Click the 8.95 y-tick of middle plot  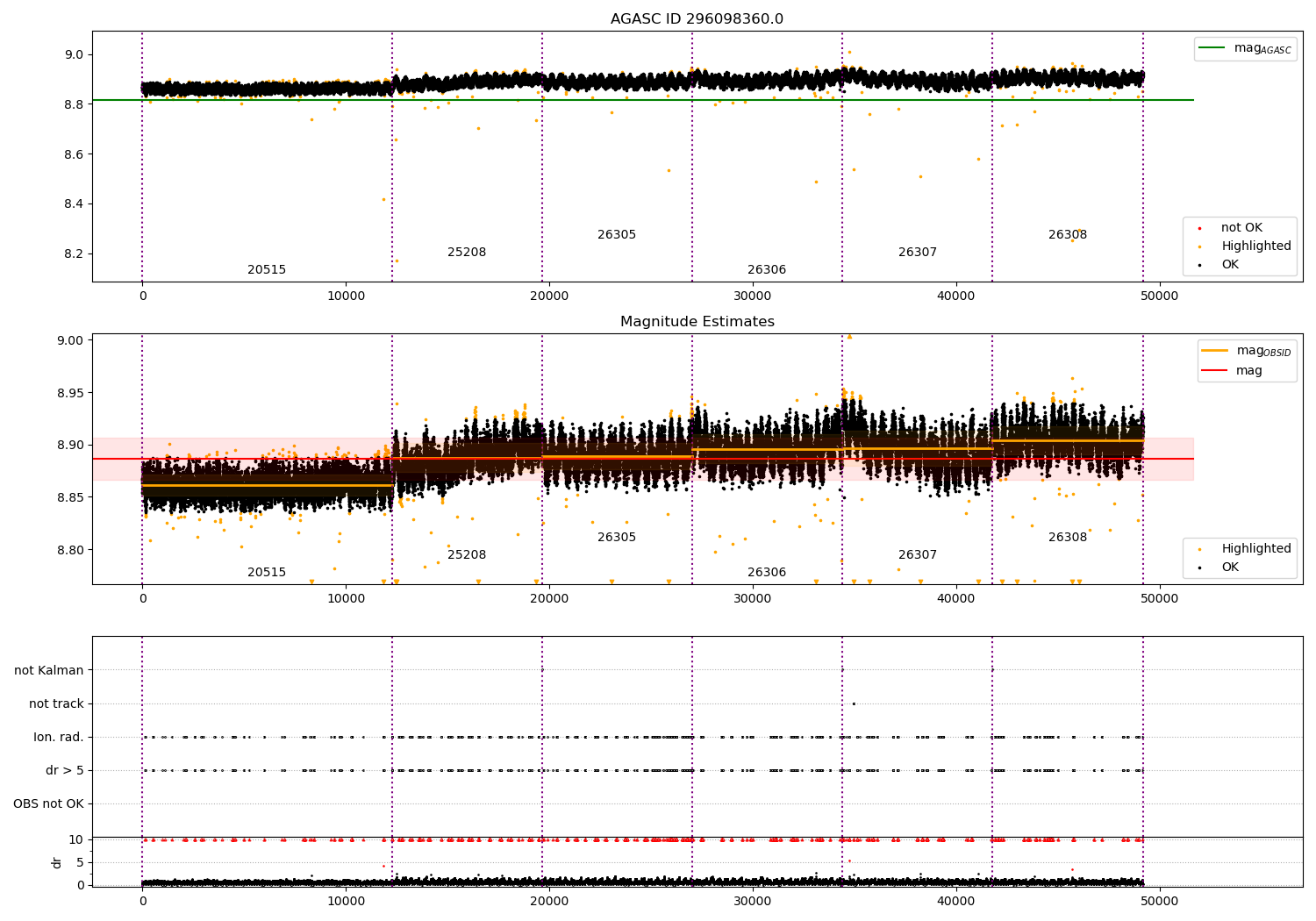(70, 393)
